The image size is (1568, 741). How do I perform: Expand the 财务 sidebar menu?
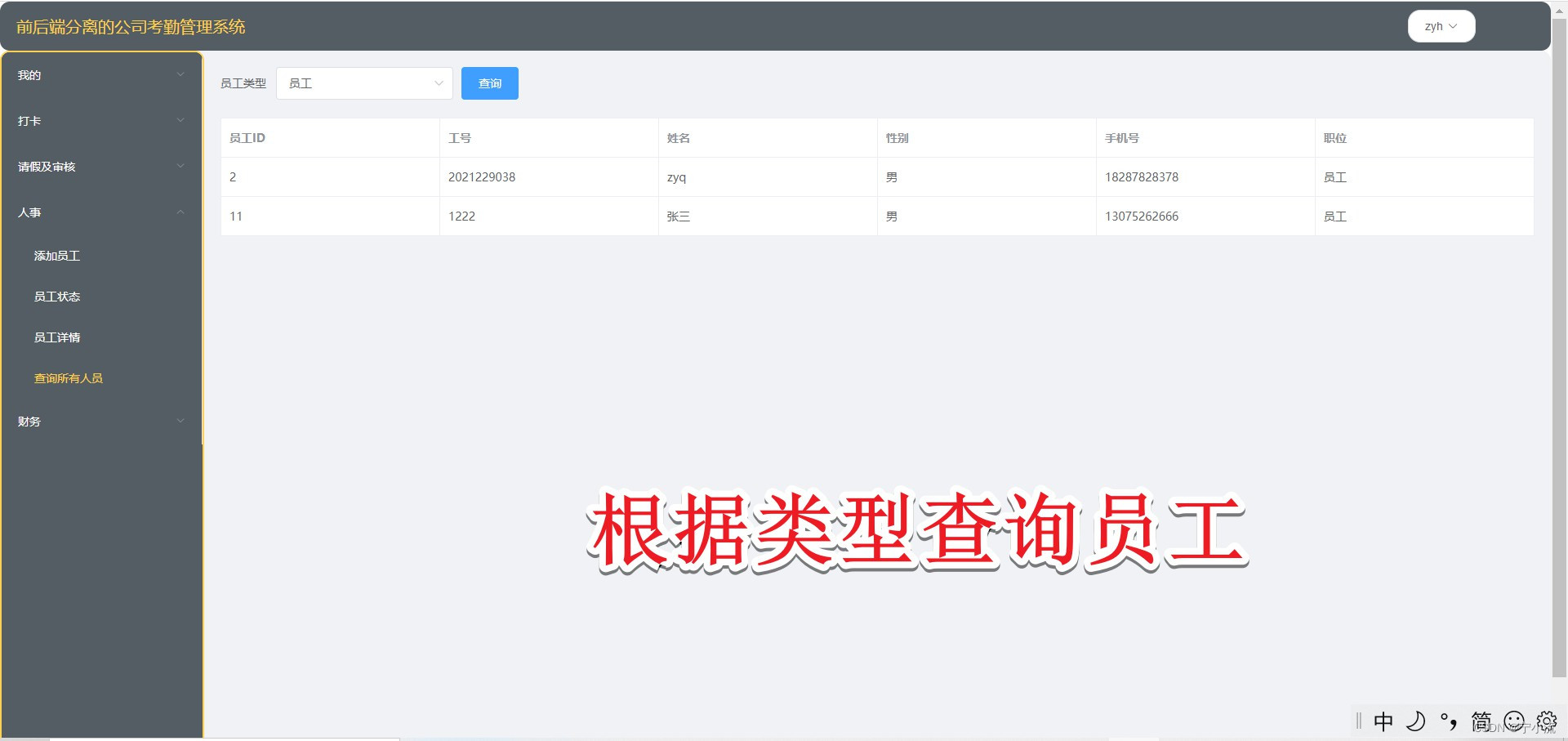click(101, 422)
